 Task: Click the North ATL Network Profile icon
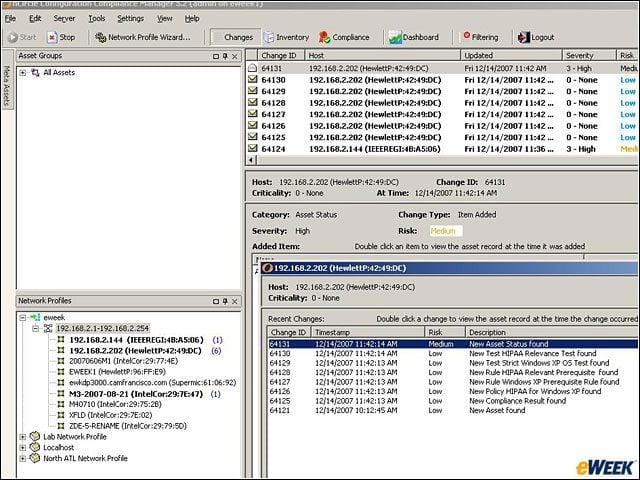point(36,458)
